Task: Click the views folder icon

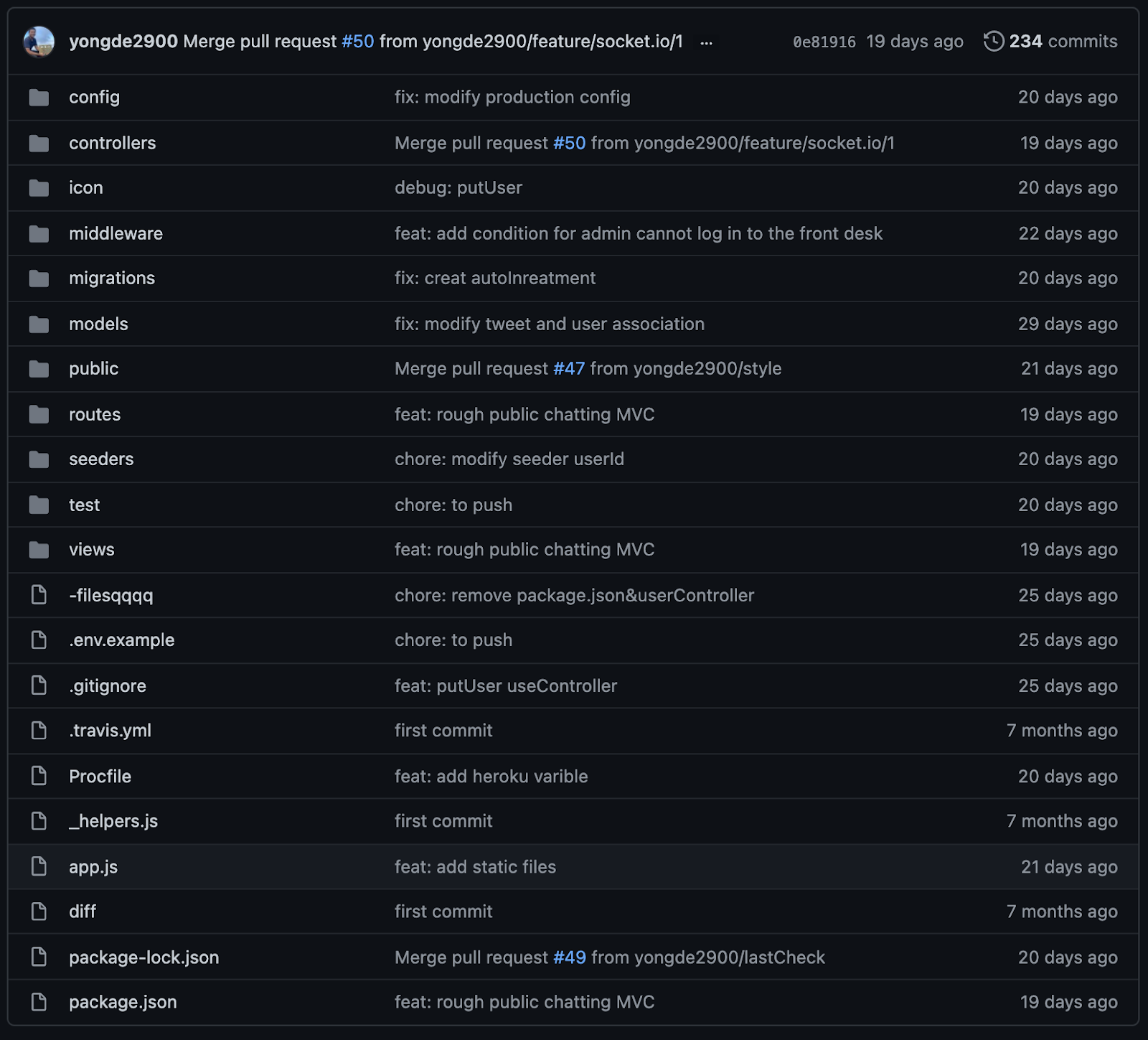Action: [39, 550]
